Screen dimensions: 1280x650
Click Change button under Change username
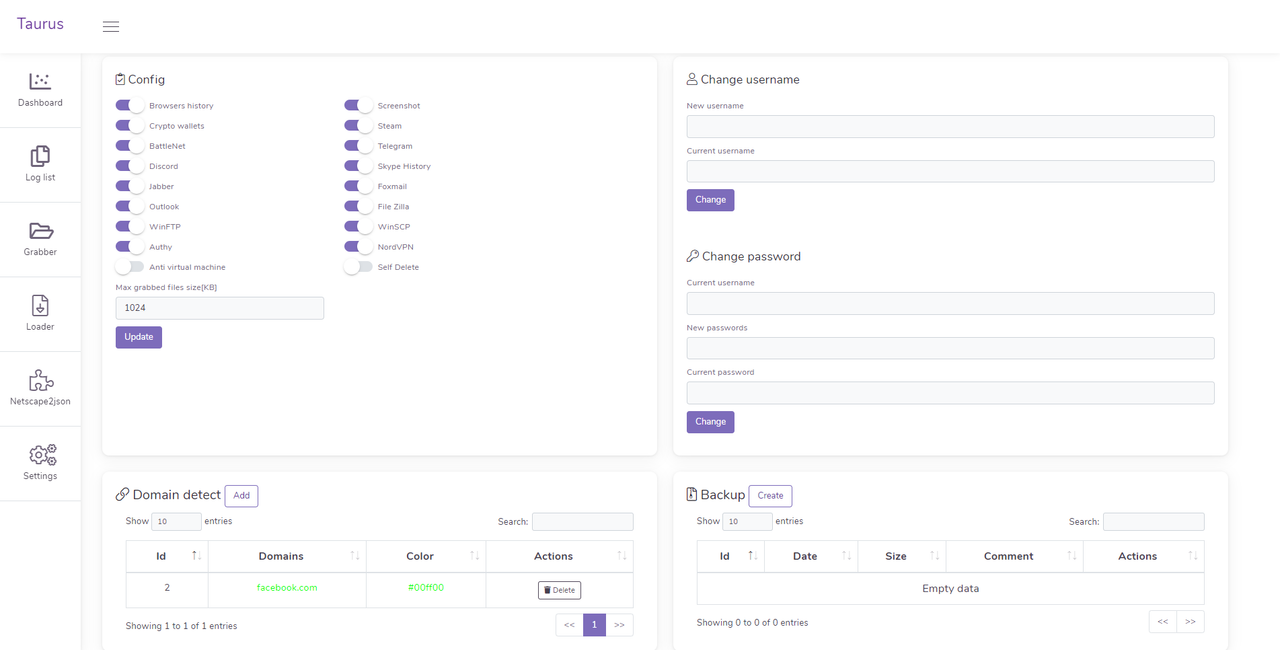(x=710, y=200)
